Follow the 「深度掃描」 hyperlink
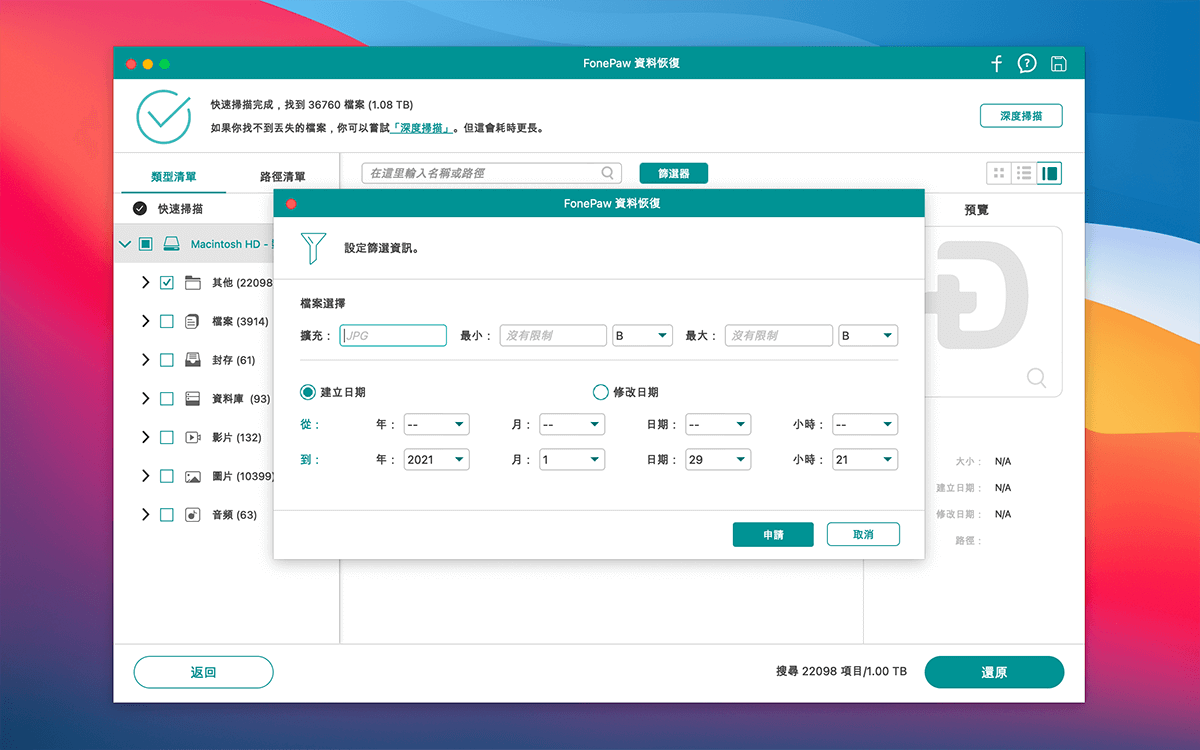The height and width of the screenshot is (750, 1200). tap(422, 128)
